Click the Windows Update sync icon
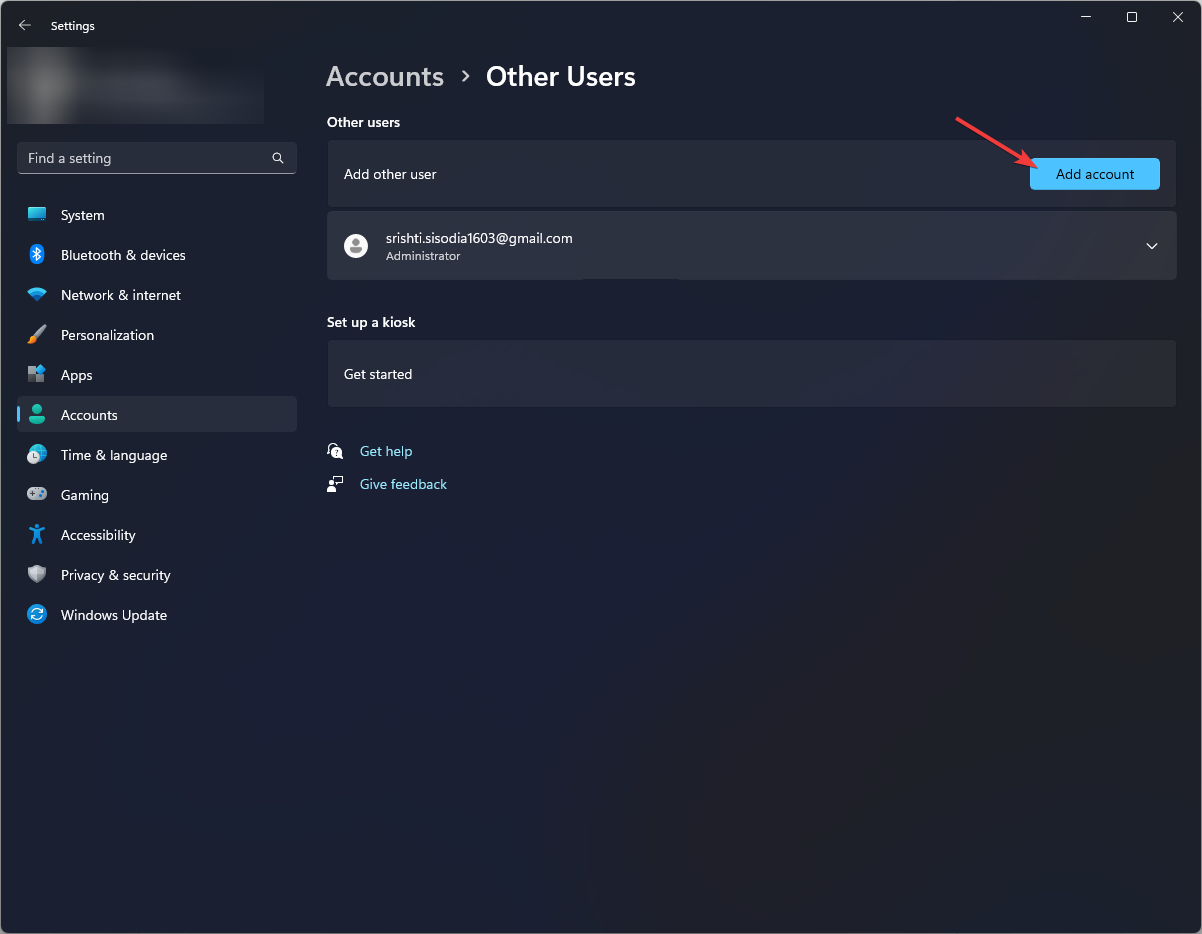 (37, 615)
